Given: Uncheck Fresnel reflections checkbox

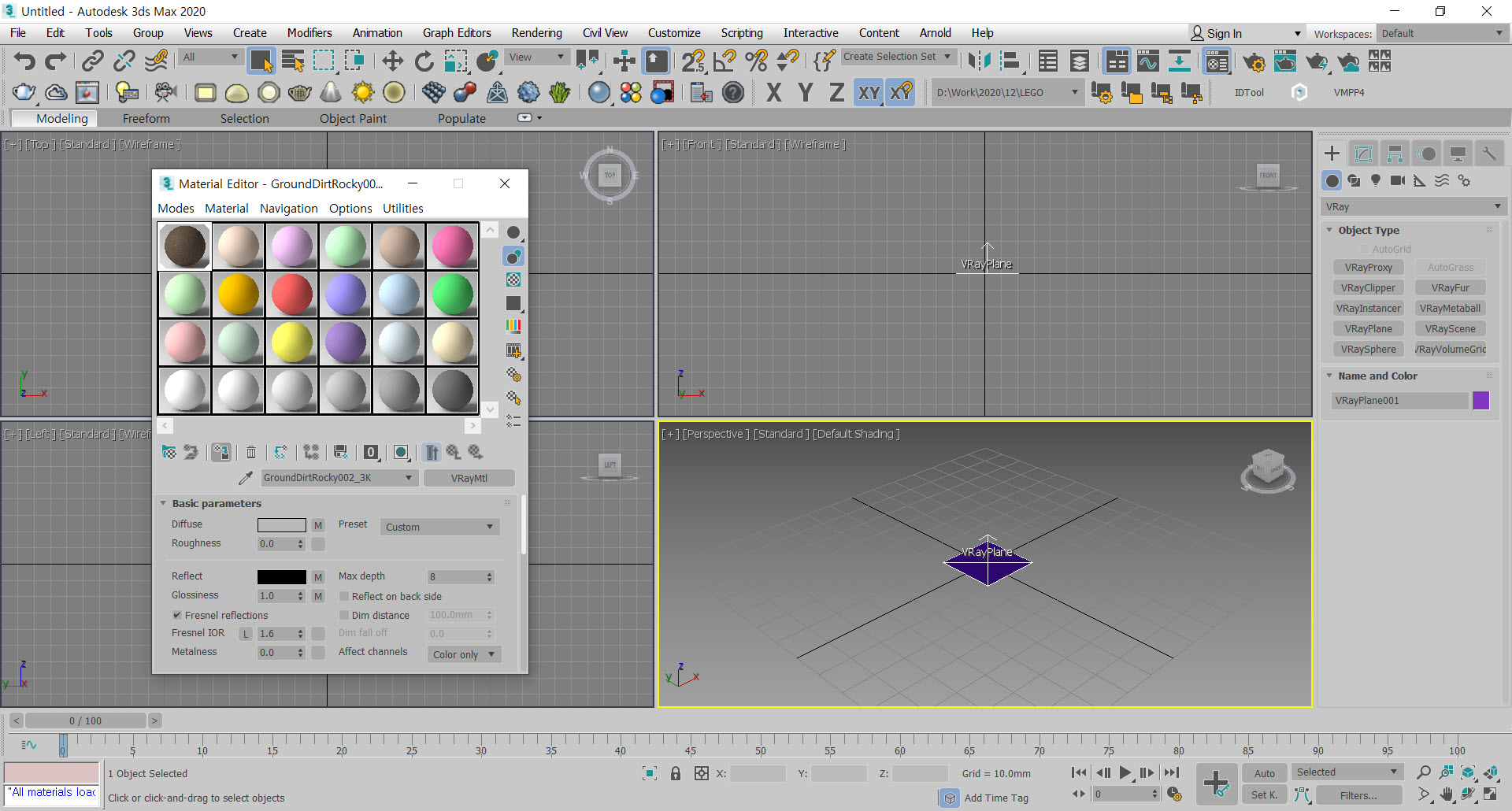Looking at the screenshot, I should pyautogui.click(x=177, y=615).
